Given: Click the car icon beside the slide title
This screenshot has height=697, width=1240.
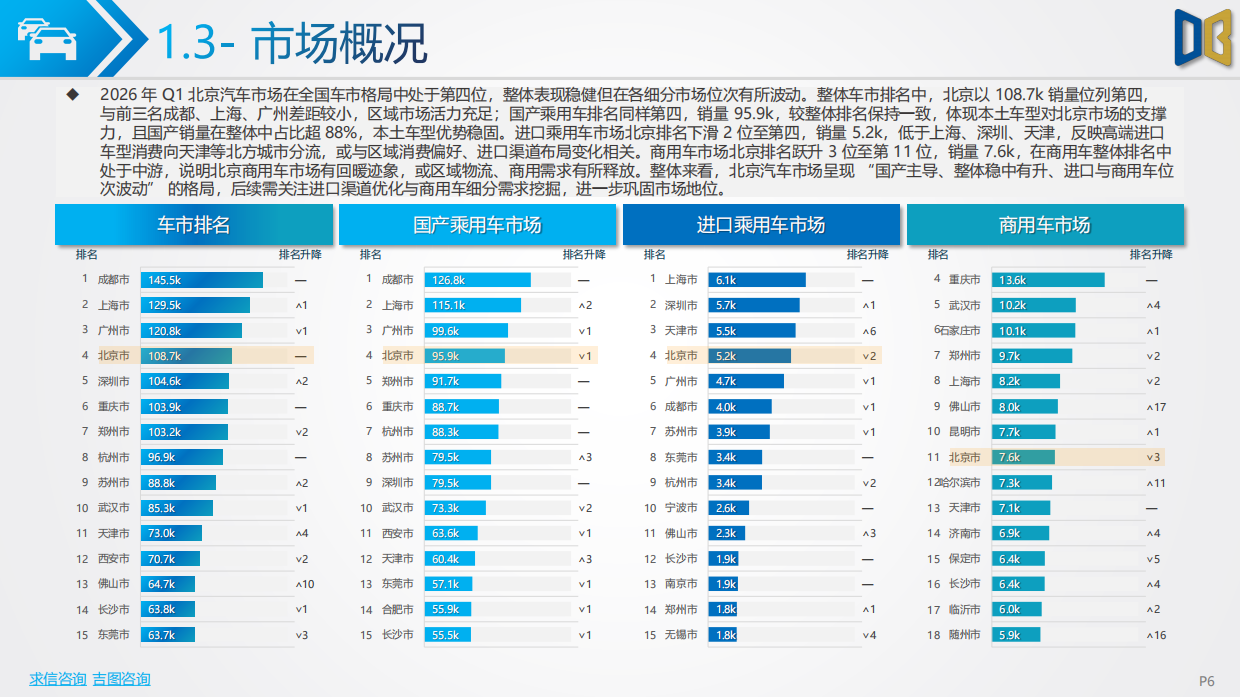Looking at the screenshot, I should coord(47,38).
